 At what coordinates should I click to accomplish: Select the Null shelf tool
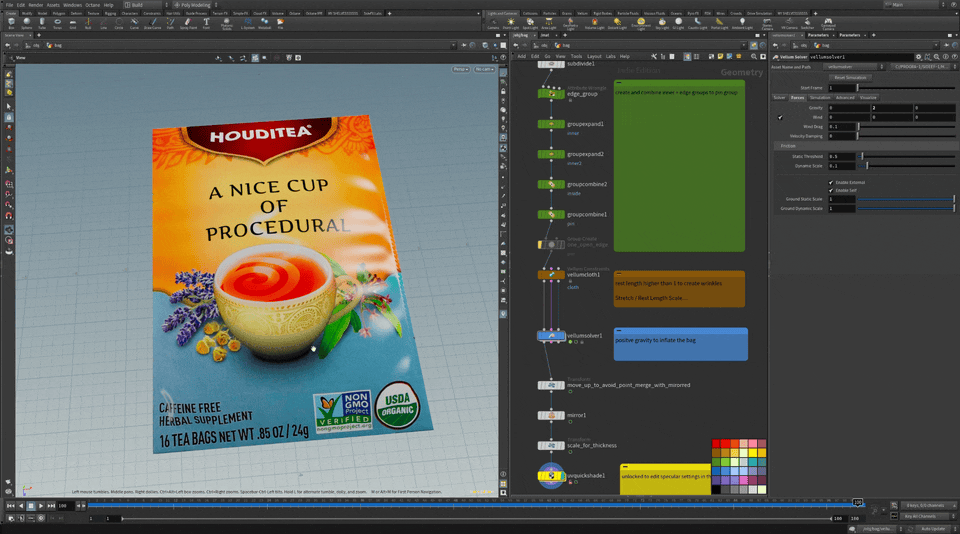(x=88, y=23)
